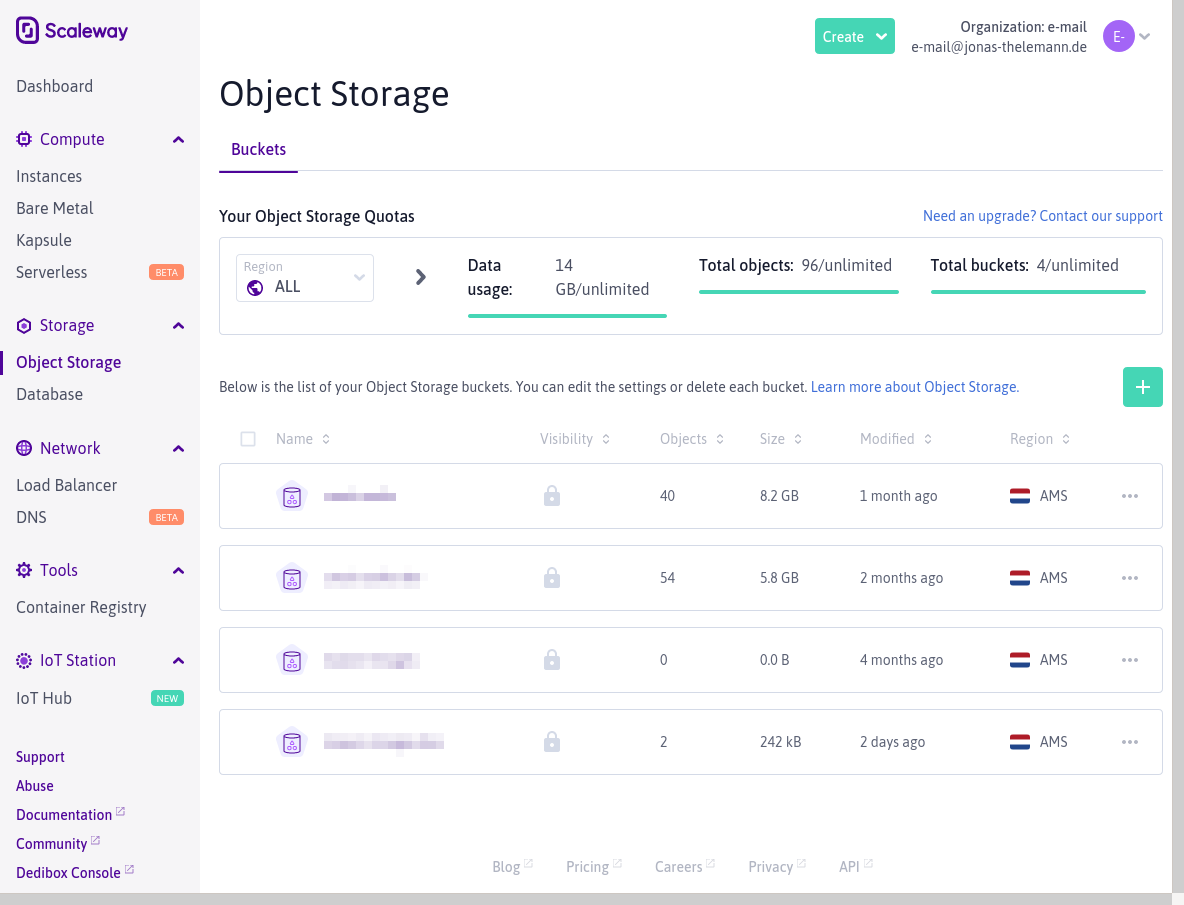Open Bare Metal in the sidebar
Screen dimensions: 1184x905
coord(54,208)
